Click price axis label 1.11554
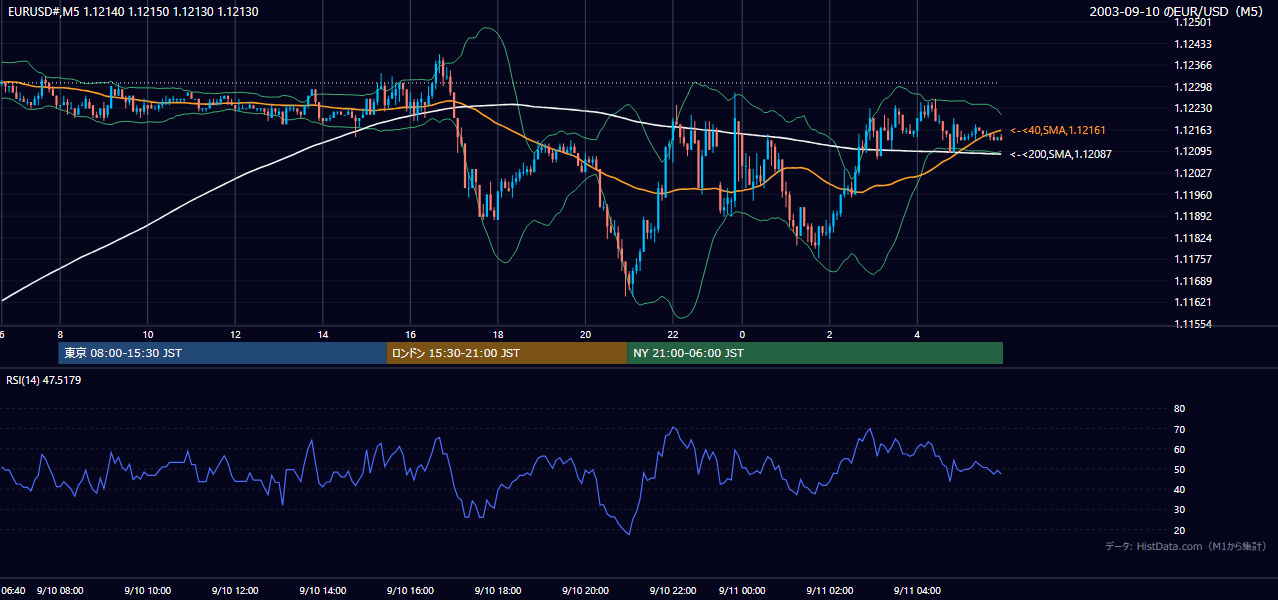Viewport: 1278px width, 600px height. click(x=1192, y=324)
